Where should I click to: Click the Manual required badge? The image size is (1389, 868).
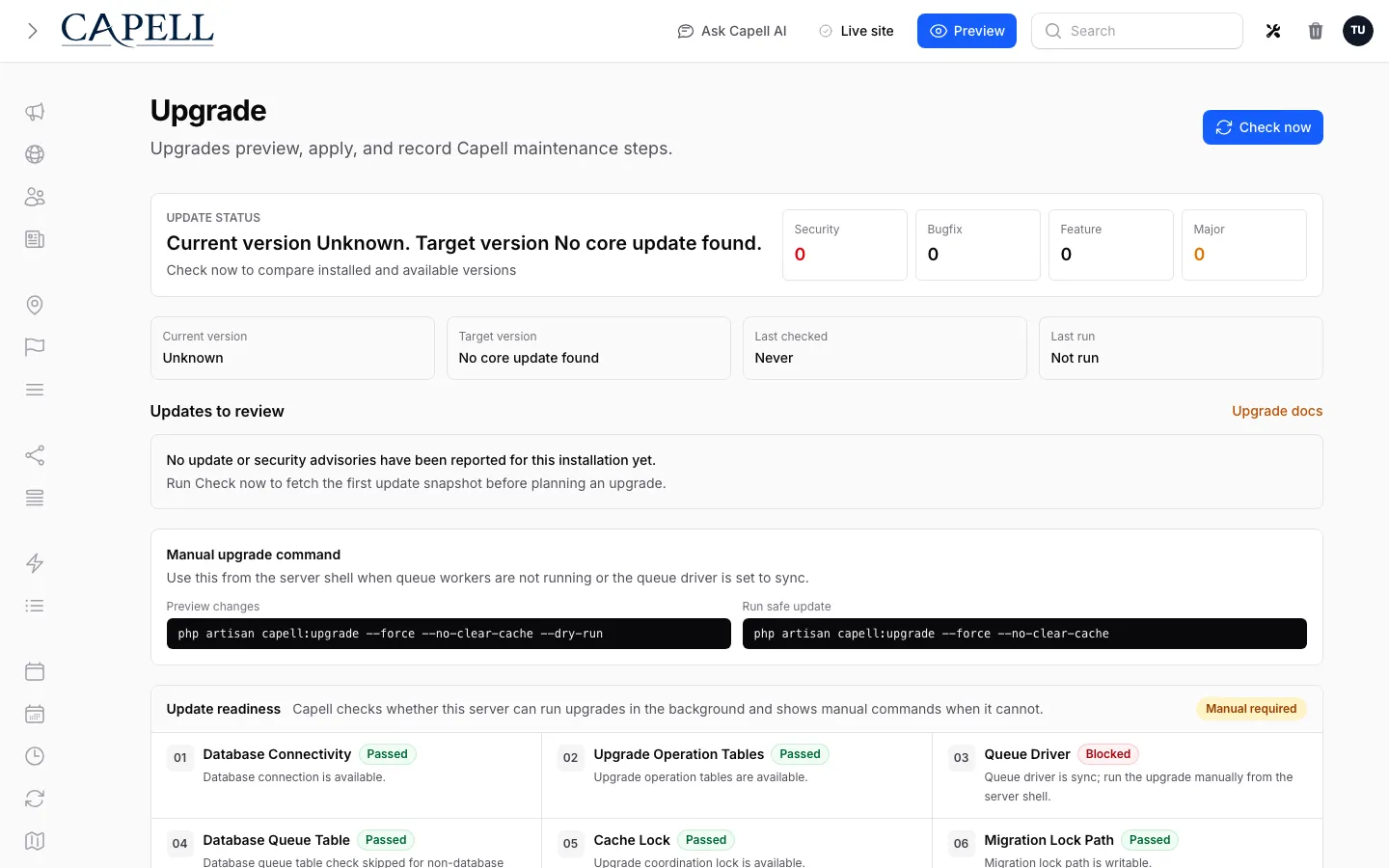pos(1251,709)
